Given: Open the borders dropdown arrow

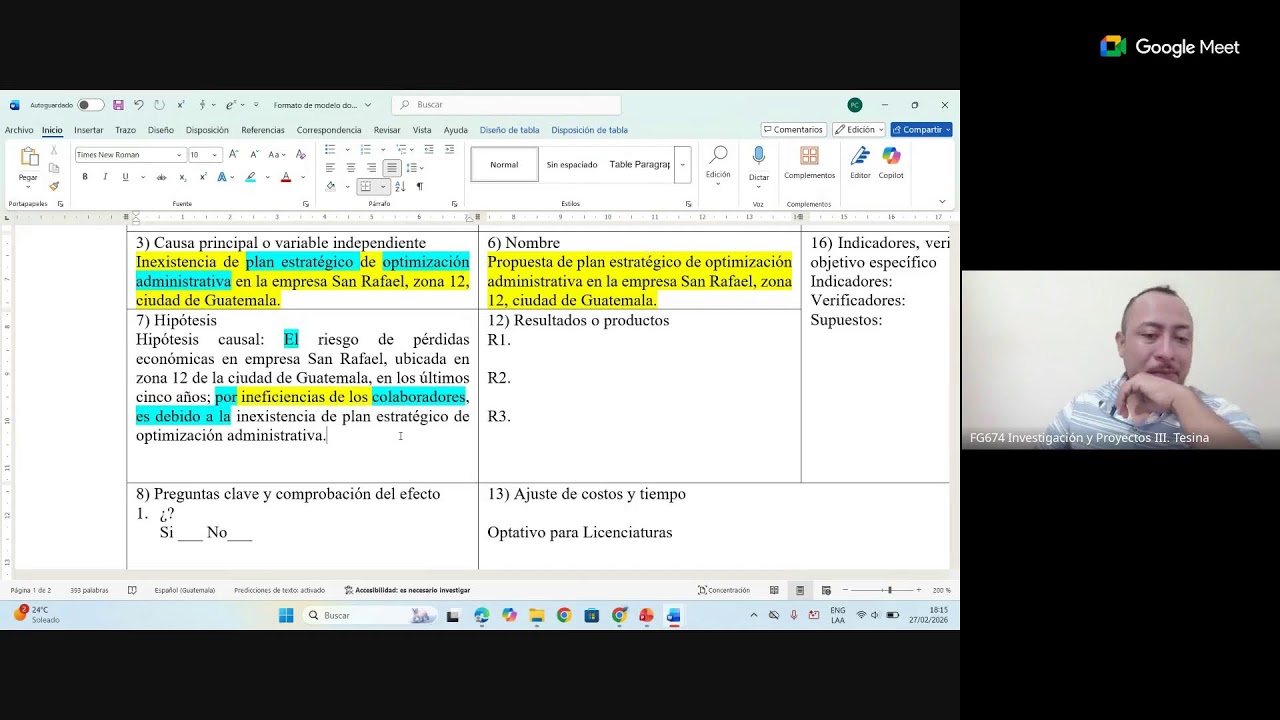Looking at the screenshot, I should point(382,186).
